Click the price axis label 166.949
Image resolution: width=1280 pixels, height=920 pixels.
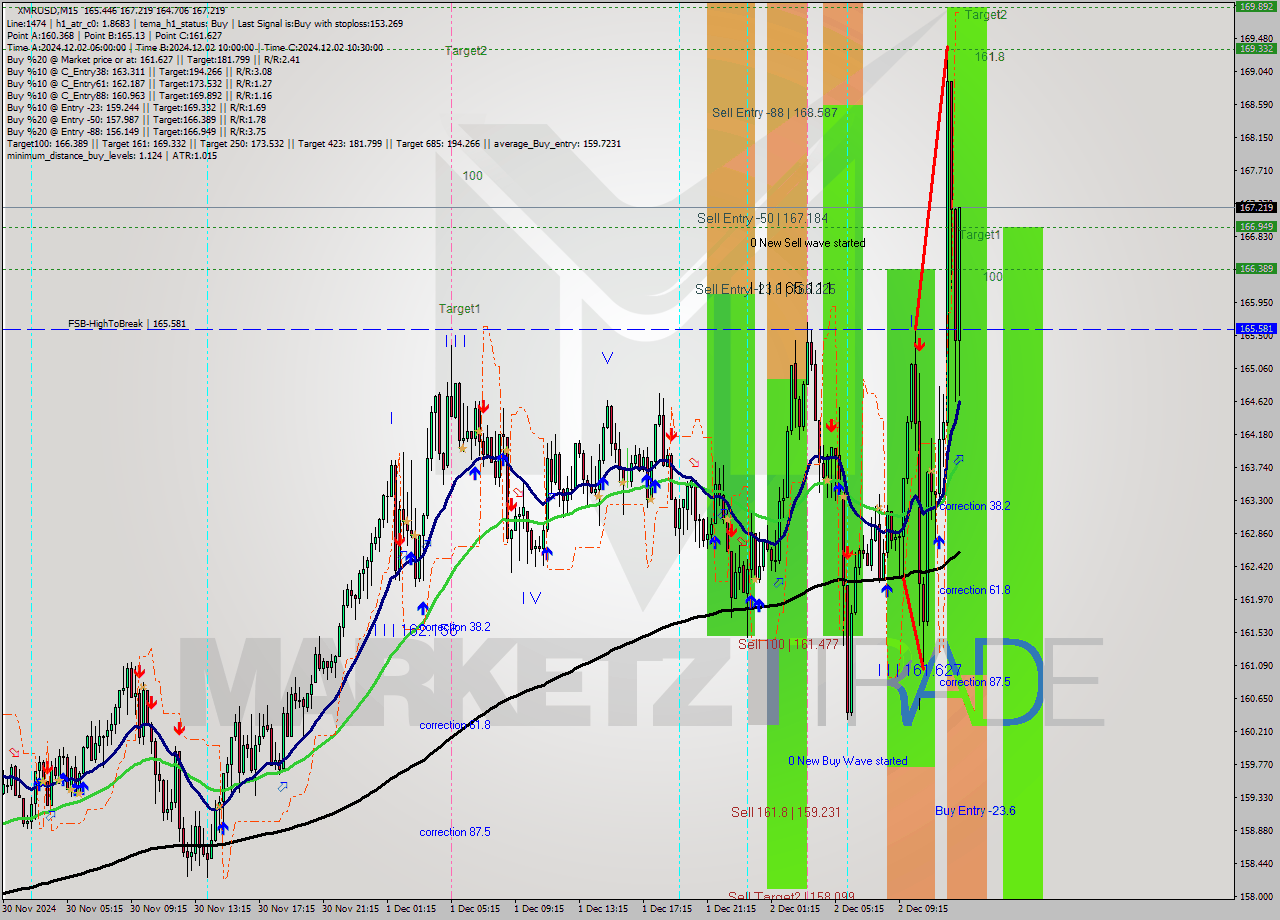[1256, 226]
